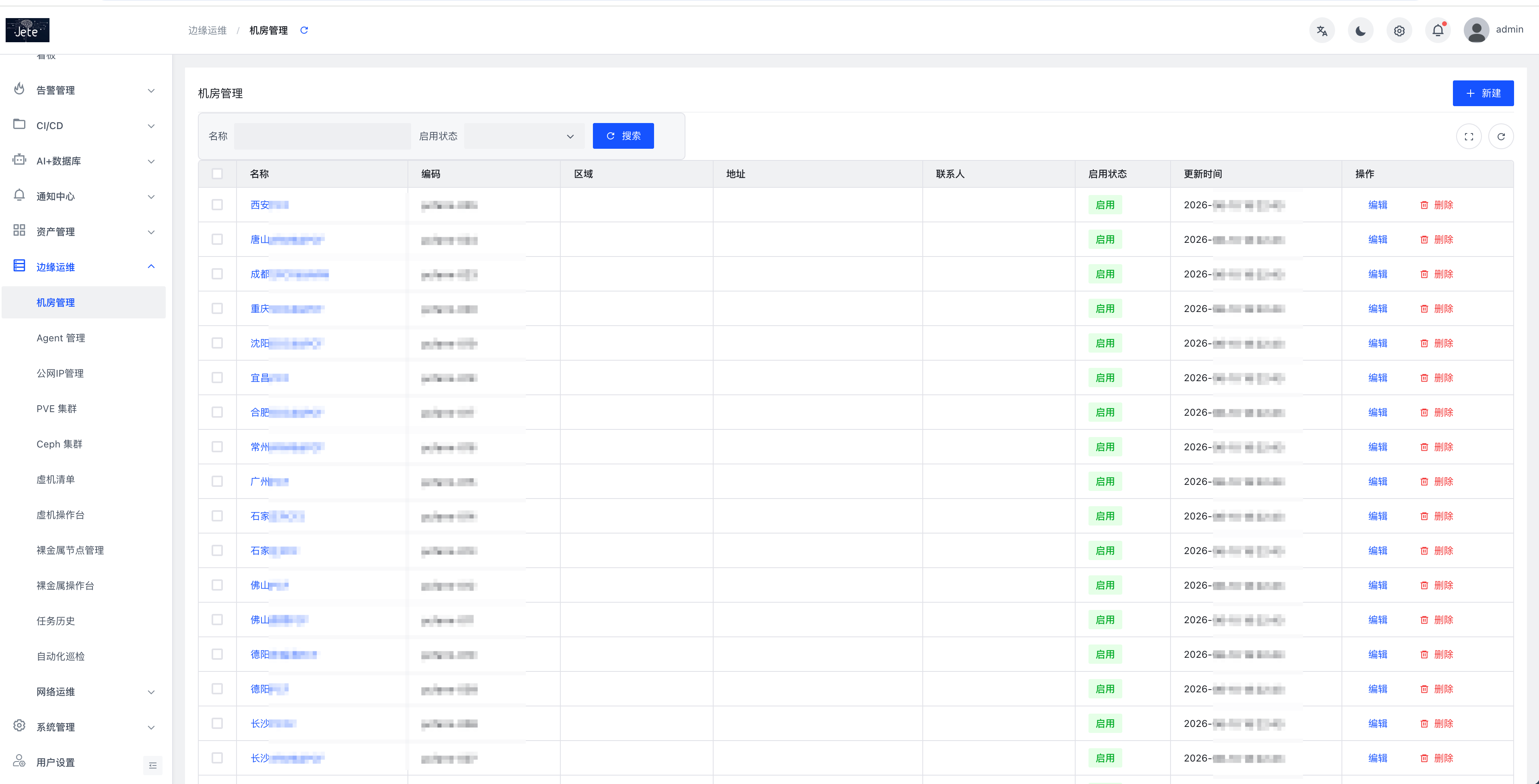The image size is (1539, 784).
Task: Collapse the 边缘运维 menu
Action: pyautogui.click(x=151, y=266)
